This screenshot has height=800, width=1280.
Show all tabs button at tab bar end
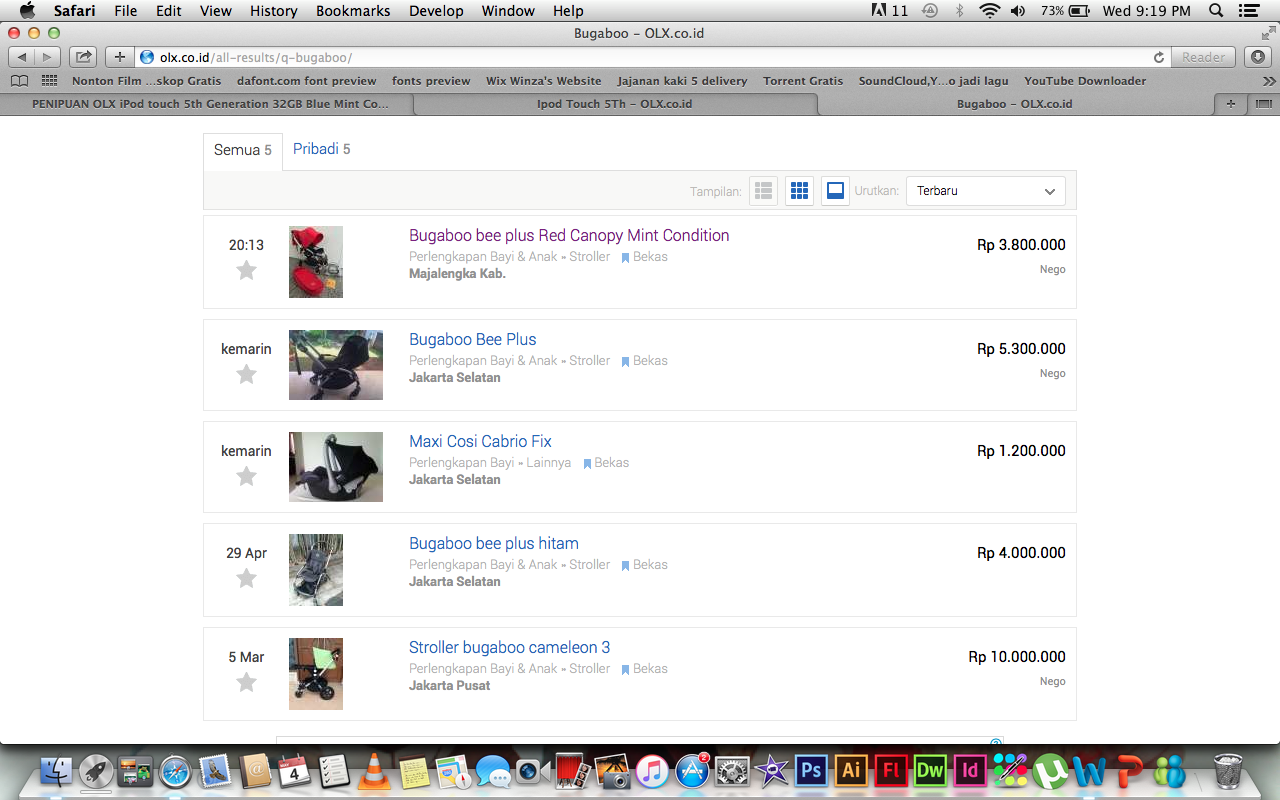point(1264,104)
